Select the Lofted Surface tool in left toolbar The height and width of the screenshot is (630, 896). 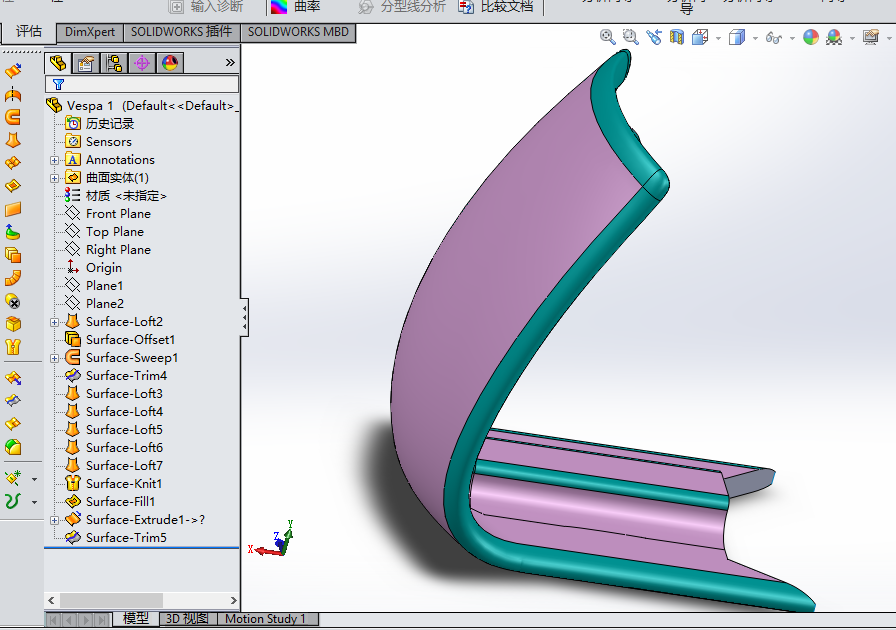(x=13, y=140)
